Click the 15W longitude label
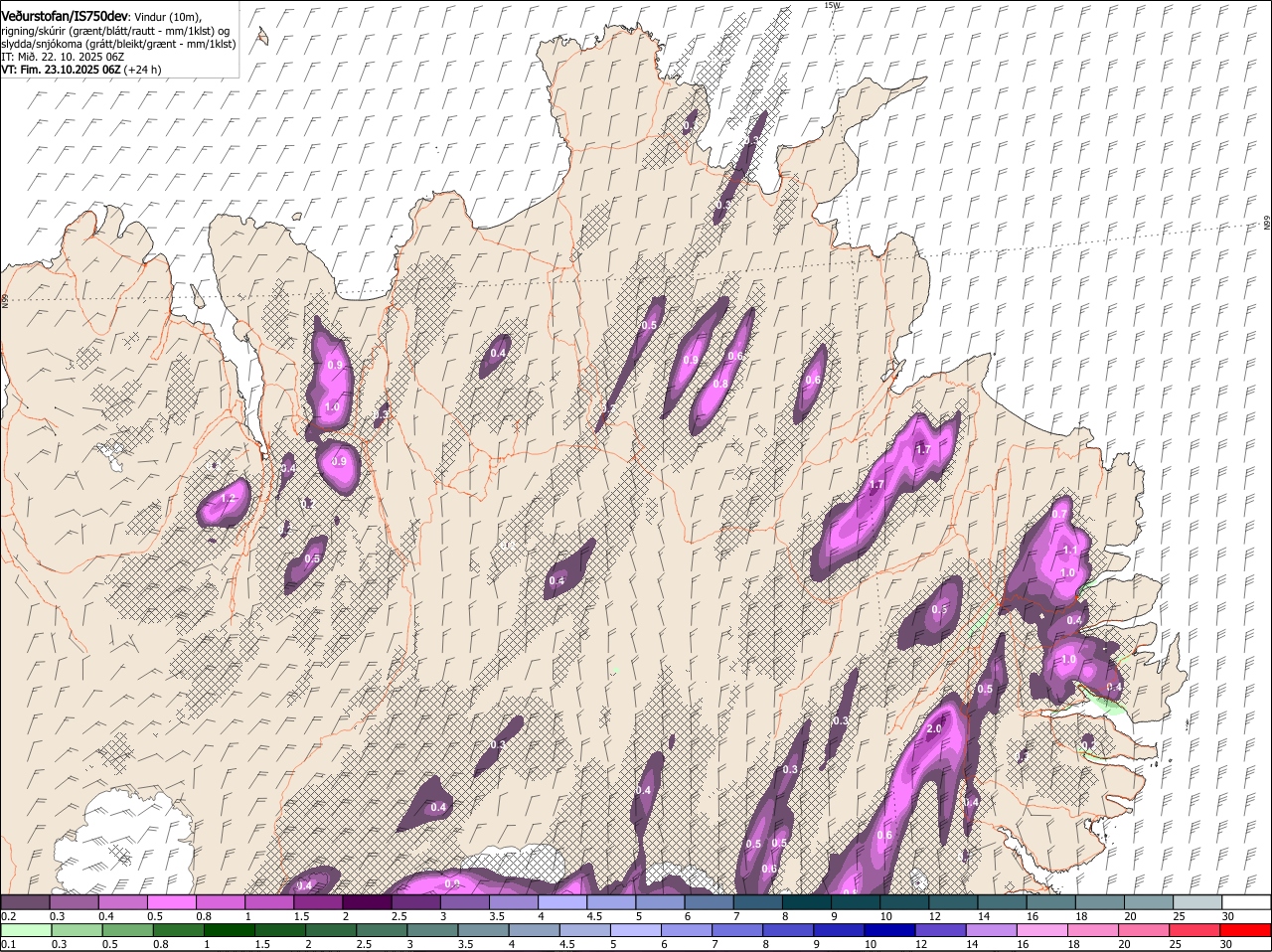This screenshot has height=952, width=1272. (x=832, y=5)
